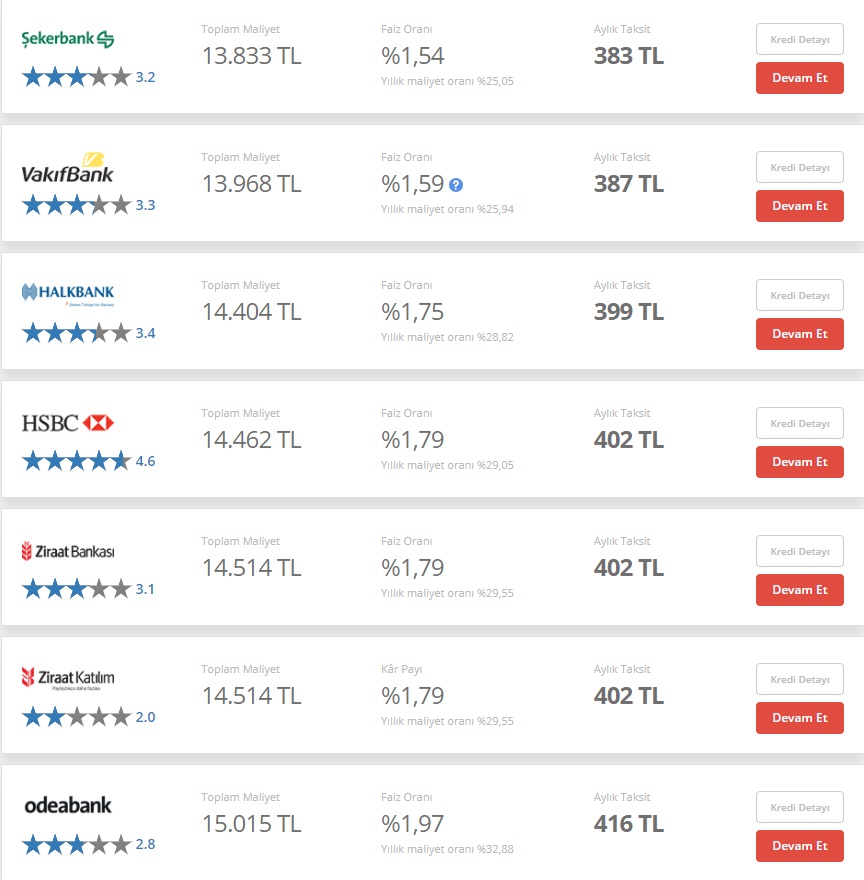Click the HSBC 4.6 star rating

(x=76, y=461)
